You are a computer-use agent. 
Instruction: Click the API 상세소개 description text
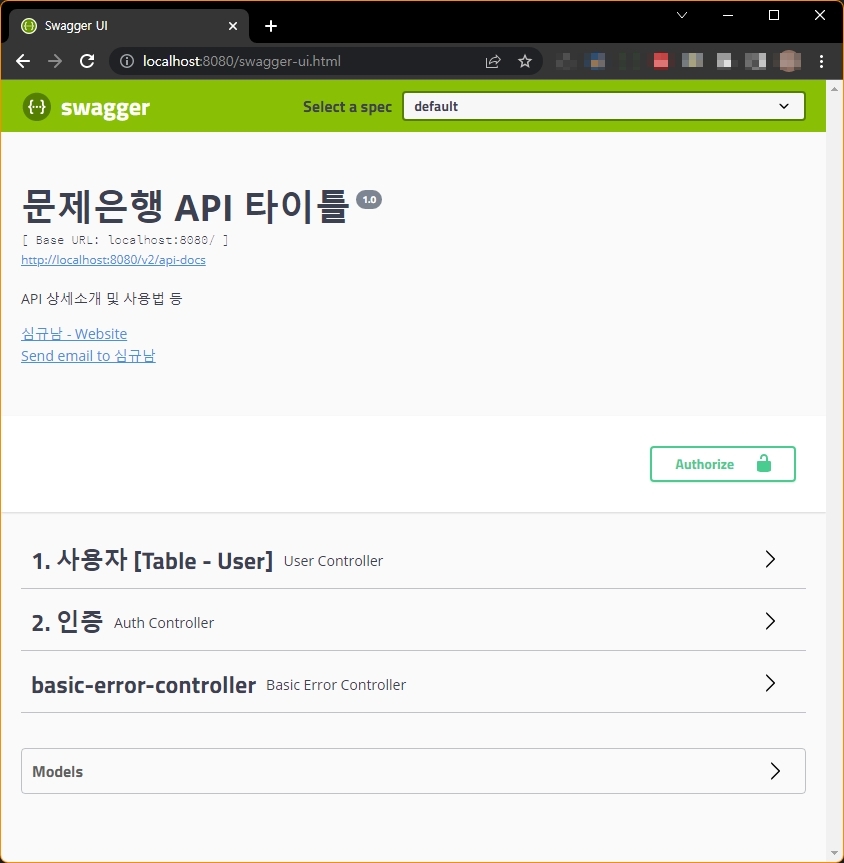click(101, 299)
